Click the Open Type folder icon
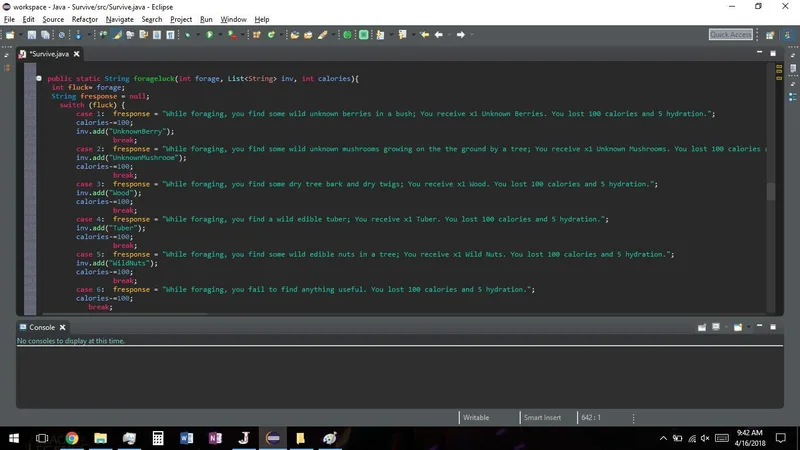800x450 pixels. (294, 35)
